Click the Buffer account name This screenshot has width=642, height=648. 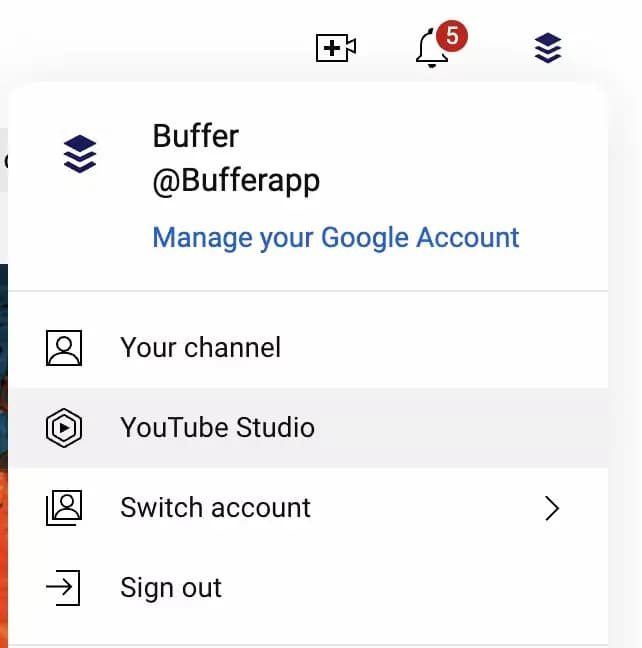coord(195,135)
